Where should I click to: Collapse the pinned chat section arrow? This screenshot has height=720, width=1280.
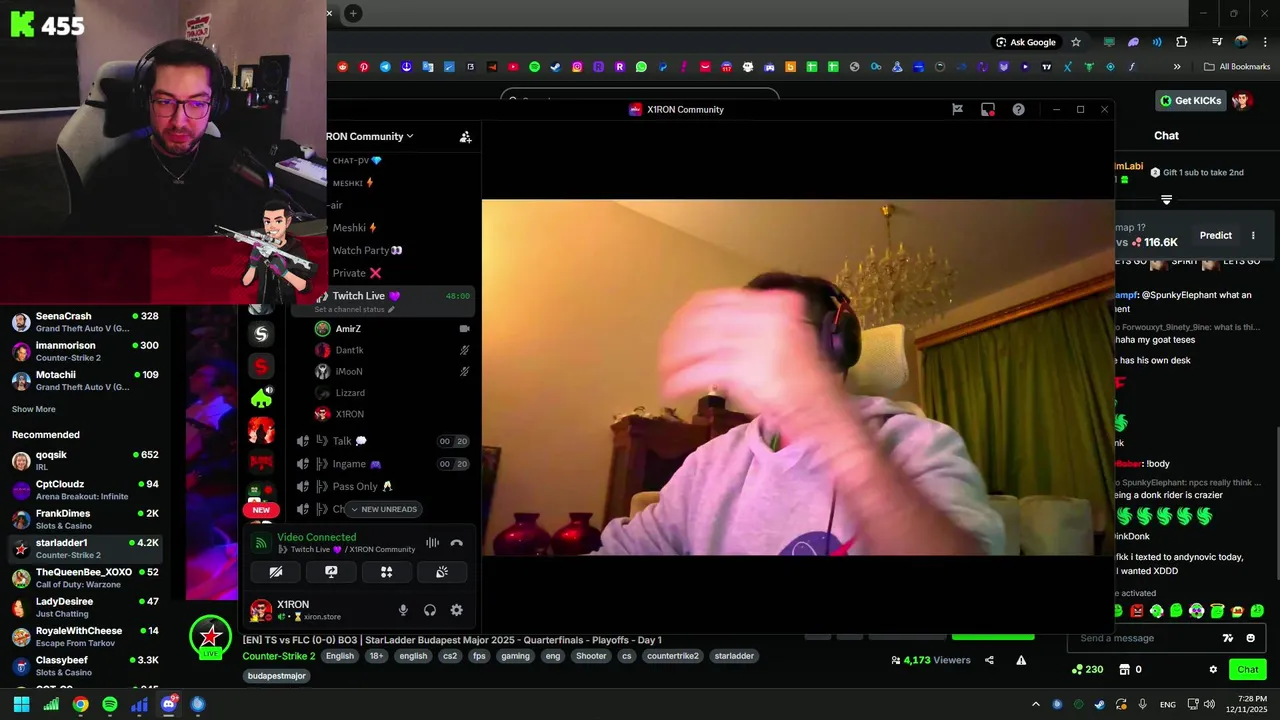[1166, 200]
